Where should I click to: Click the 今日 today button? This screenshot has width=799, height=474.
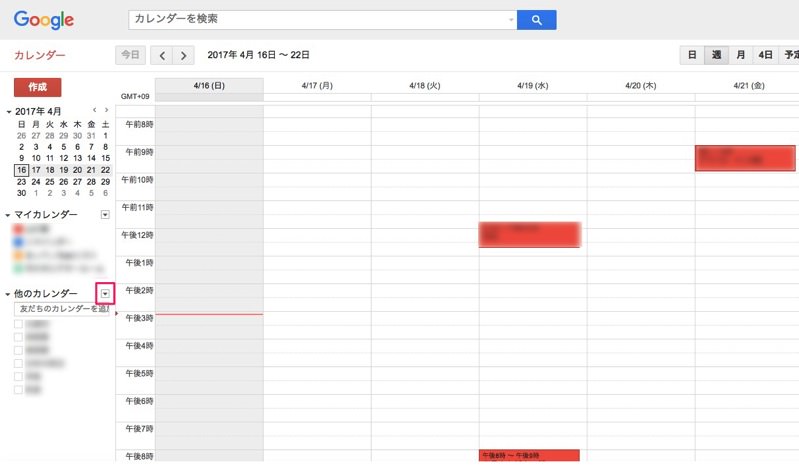pos(130,55)
